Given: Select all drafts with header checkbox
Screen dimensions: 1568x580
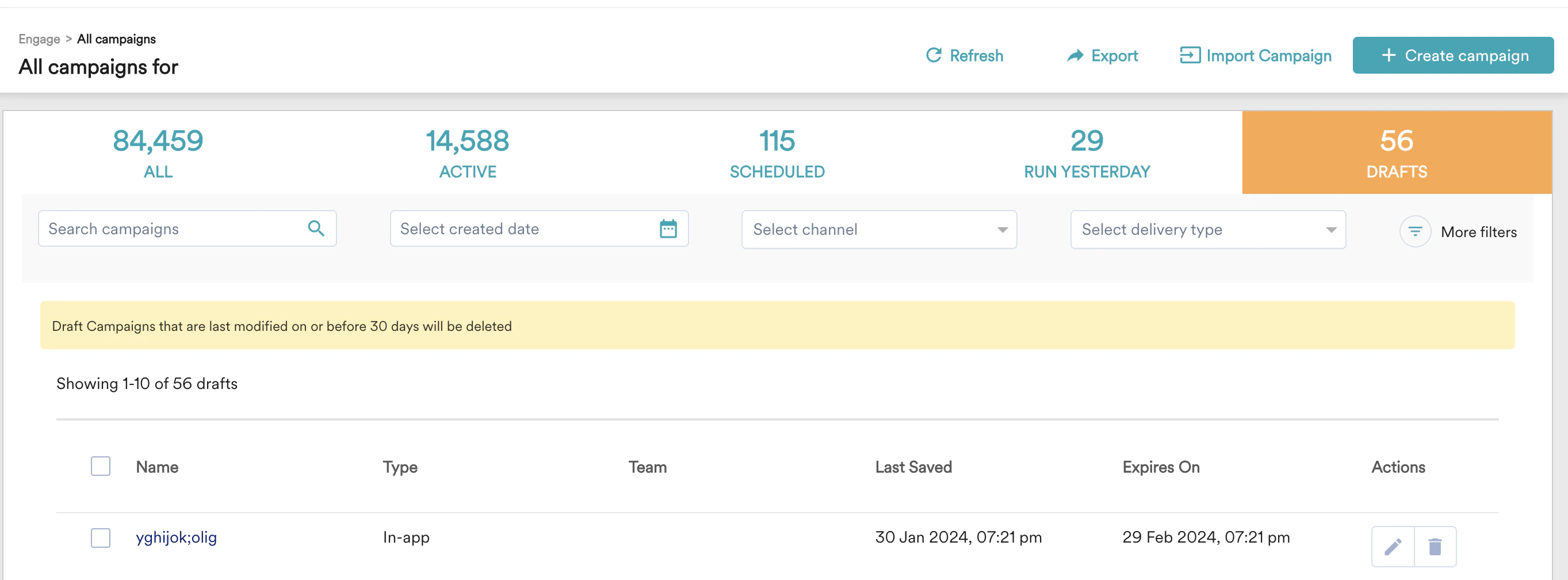Looking at the screenshot, I should [101, 466].
